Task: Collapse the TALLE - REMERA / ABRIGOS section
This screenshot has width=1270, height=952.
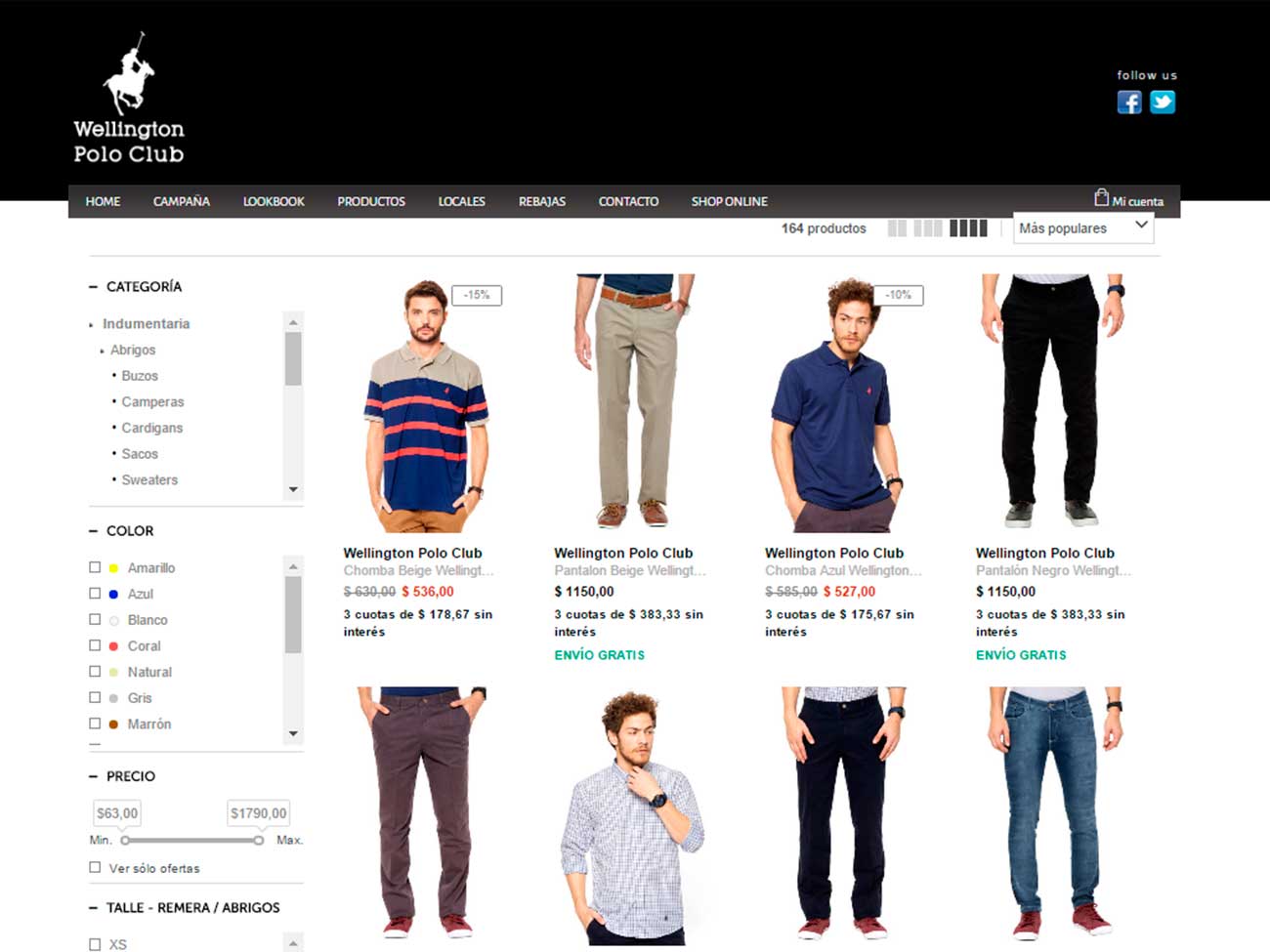Action: (x=94, y=908)
